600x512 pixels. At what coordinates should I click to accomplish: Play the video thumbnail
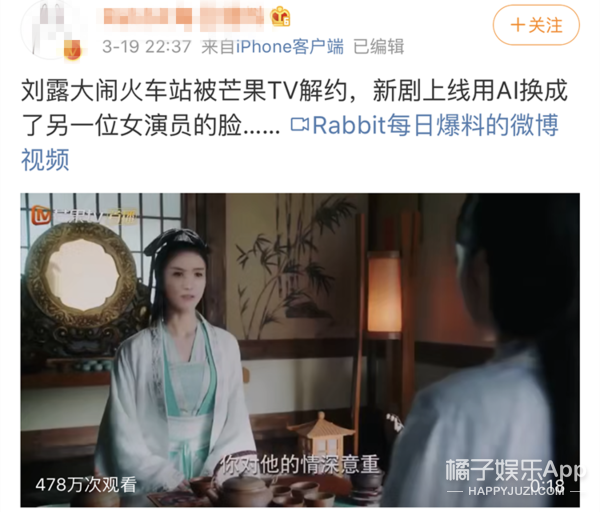pyautogui.click(x=300, y=350)
